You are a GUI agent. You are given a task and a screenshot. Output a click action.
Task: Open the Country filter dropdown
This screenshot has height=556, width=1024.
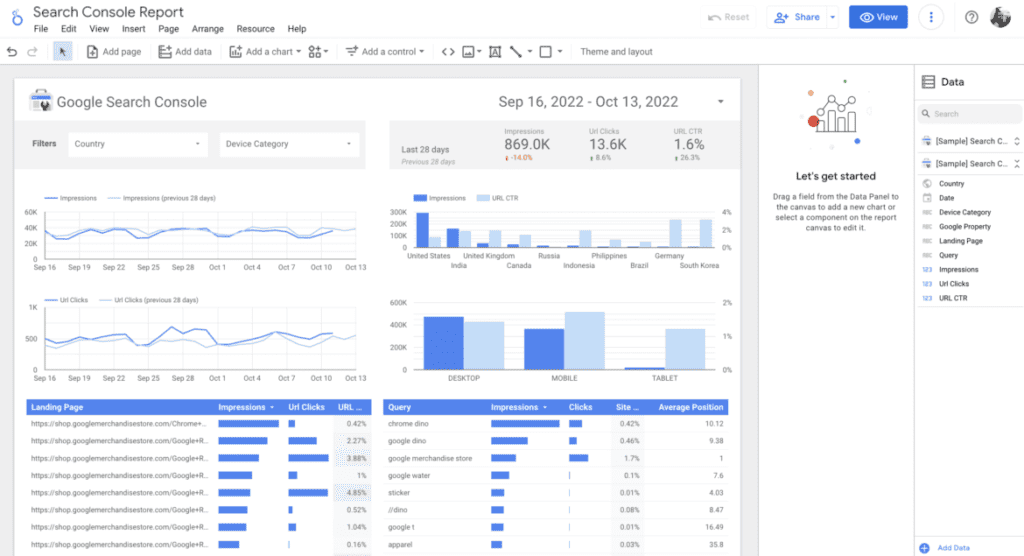point(138,144)
